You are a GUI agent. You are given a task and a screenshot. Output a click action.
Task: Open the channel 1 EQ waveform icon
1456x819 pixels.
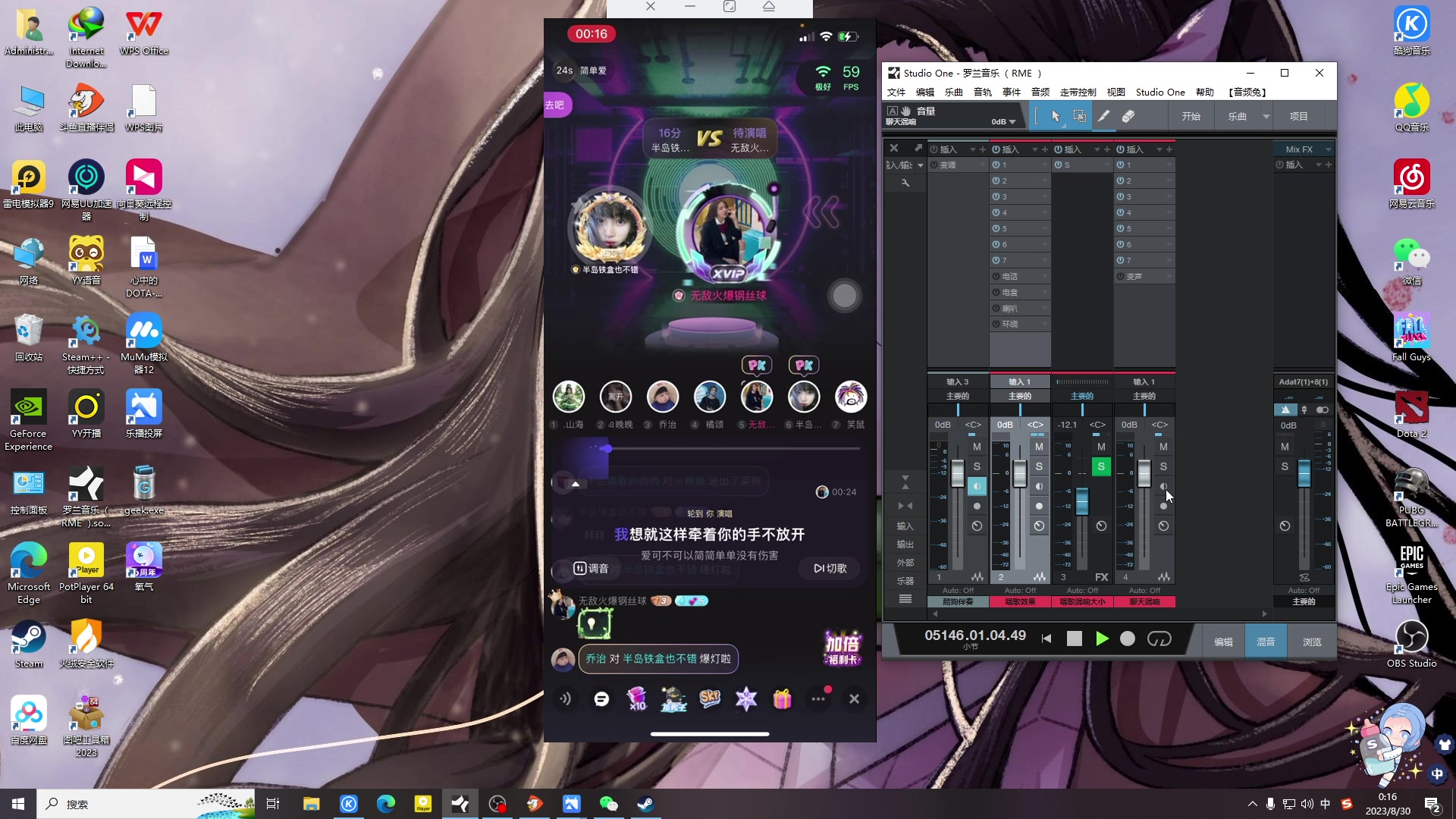(977, 577)
